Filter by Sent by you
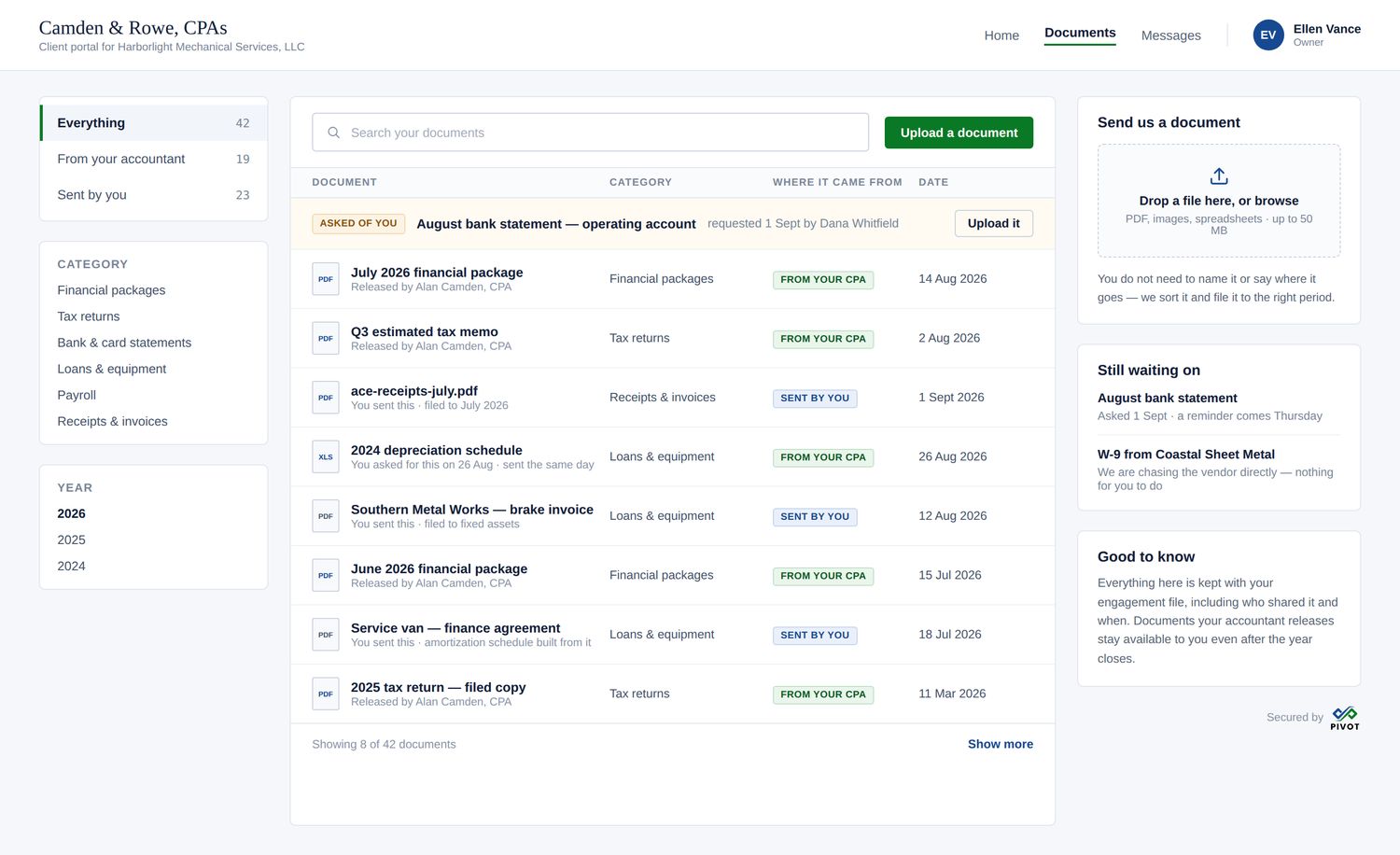Viewport: 1400px width, 855px height. [154, 195]
